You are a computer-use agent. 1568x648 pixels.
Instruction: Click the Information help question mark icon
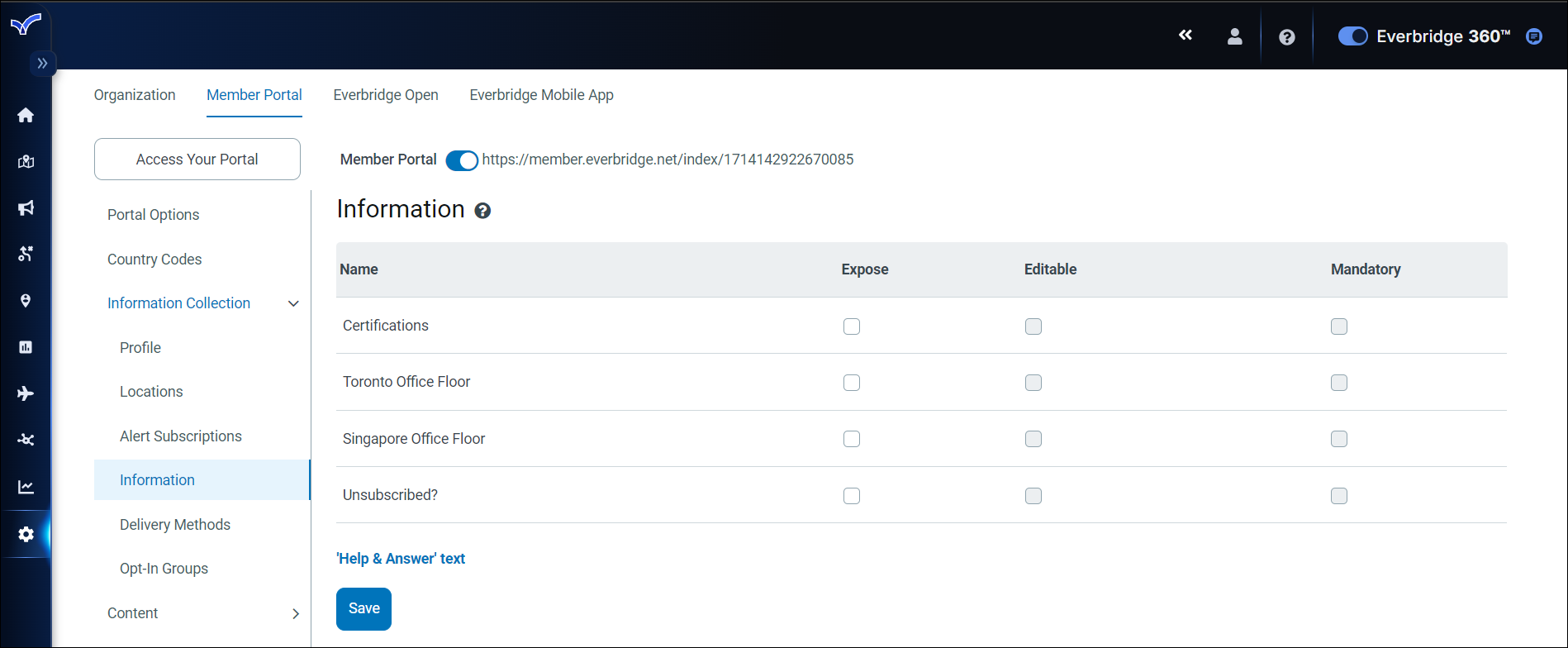(x=482, y=211)
